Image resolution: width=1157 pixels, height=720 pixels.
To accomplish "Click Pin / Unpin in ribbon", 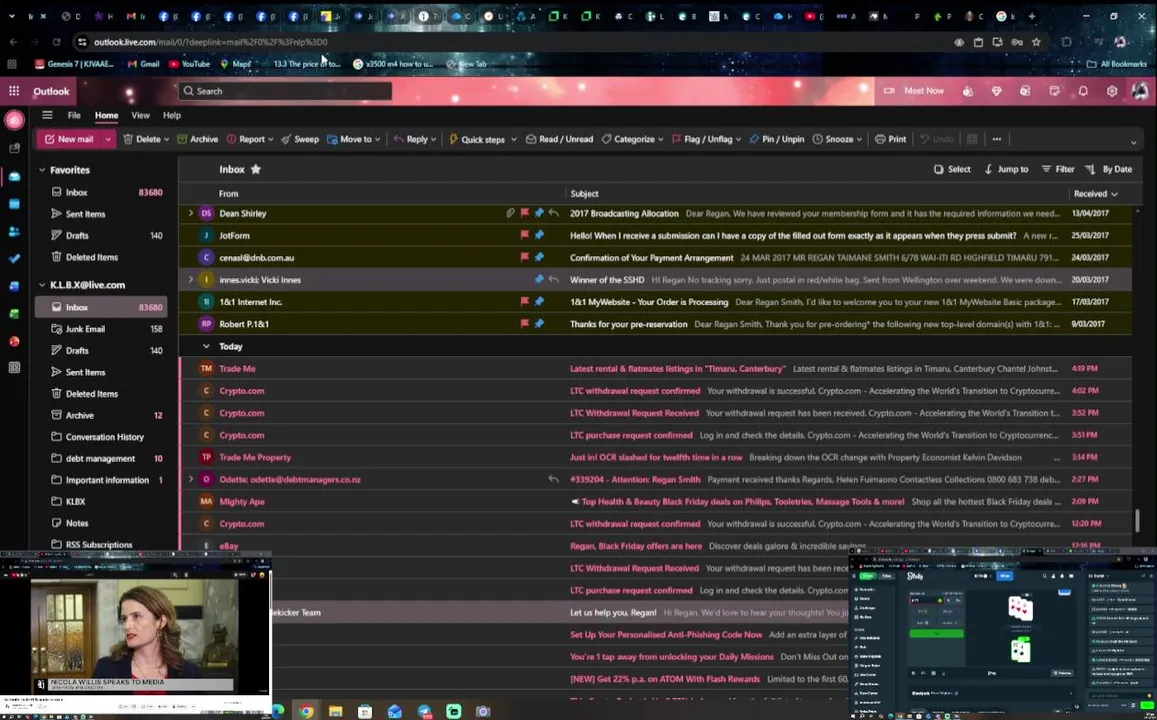I will pyautogui.click(x=776, y=139).
